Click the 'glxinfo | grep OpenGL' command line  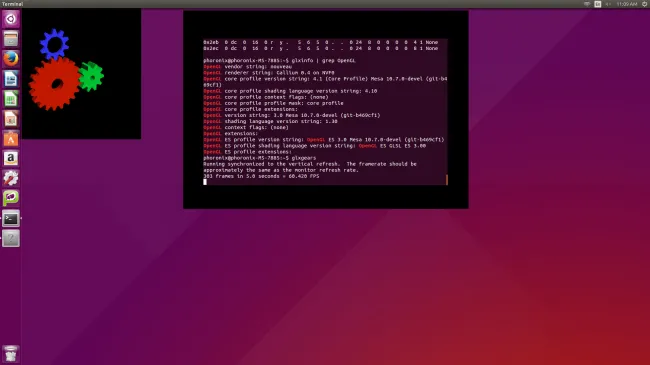click(279, 61)
